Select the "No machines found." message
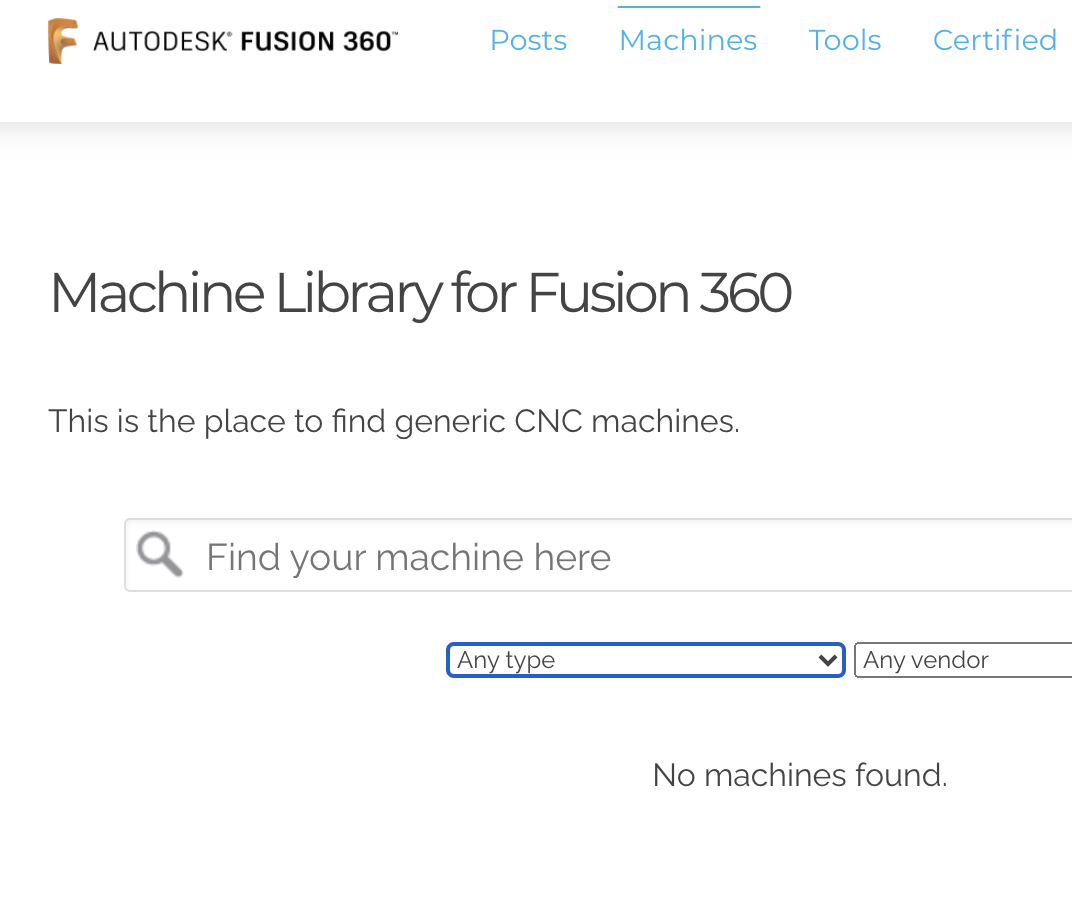This screenshot has height=902, width=1072. 799,775
